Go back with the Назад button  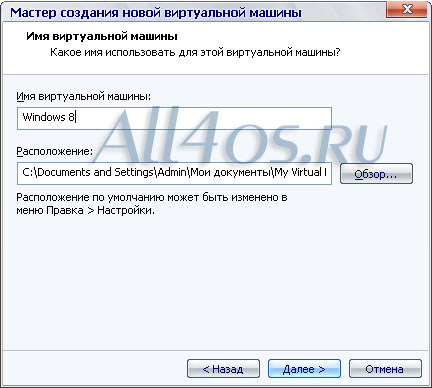point(223,369)
